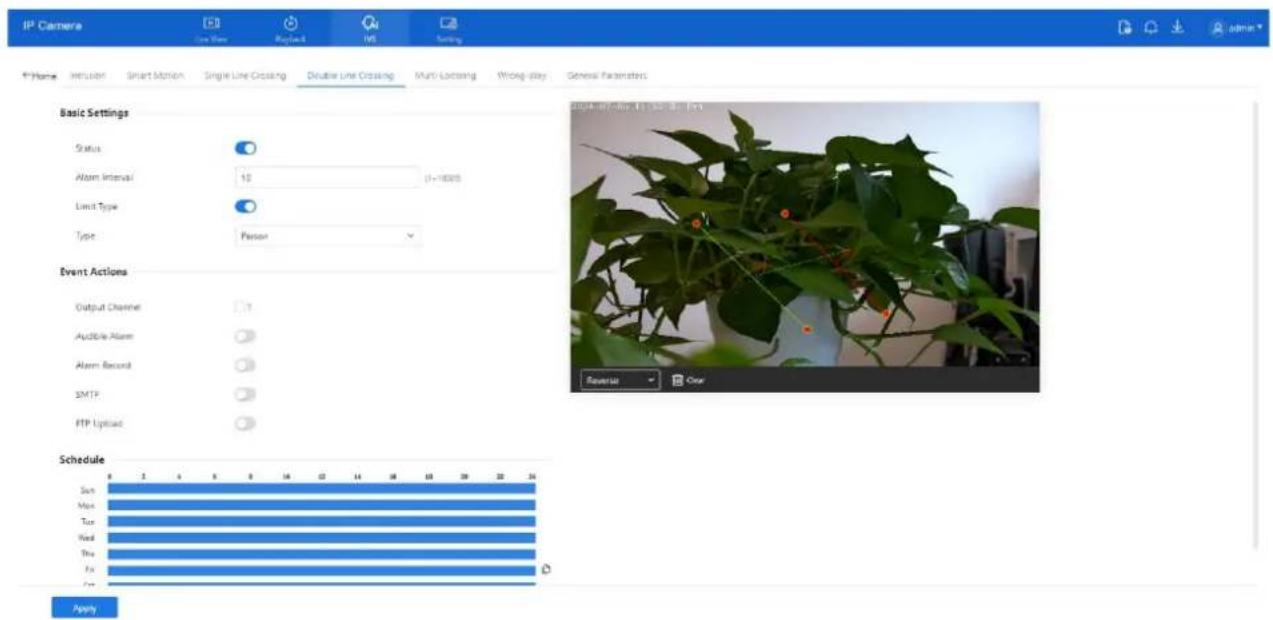Click the Apply button
Viewport: 1273px width, 620px height.
[x=84, y=607]
